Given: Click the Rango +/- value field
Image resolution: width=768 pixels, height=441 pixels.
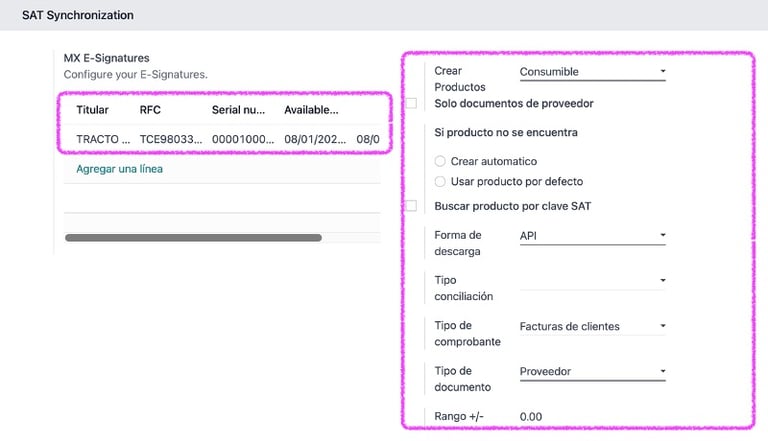Looking at the screenshot, I should [593, 417].
